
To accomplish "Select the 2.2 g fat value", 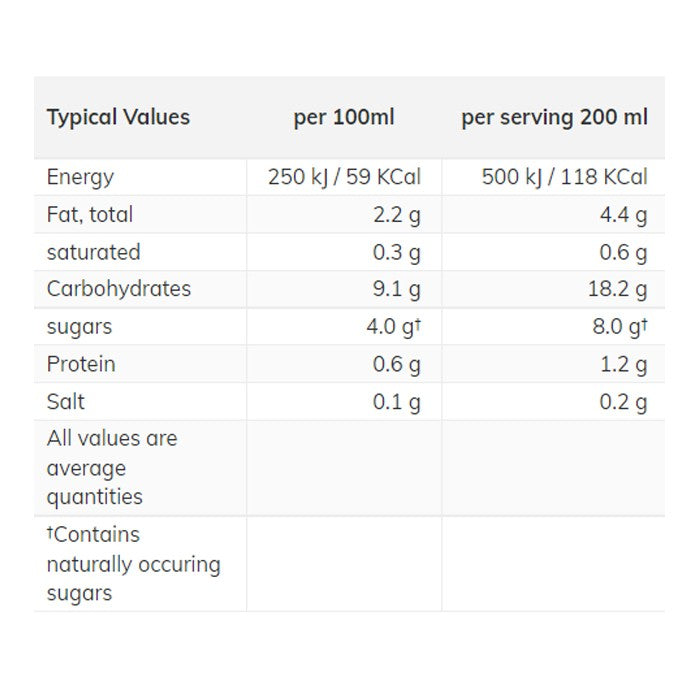I will [x=396, y=214].
